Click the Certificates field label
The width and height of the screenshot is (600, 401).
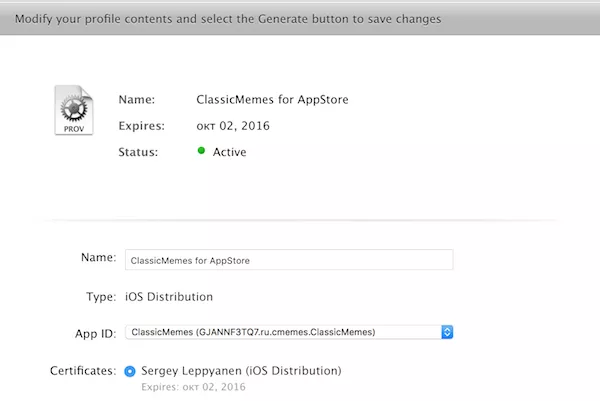[83, 371]
